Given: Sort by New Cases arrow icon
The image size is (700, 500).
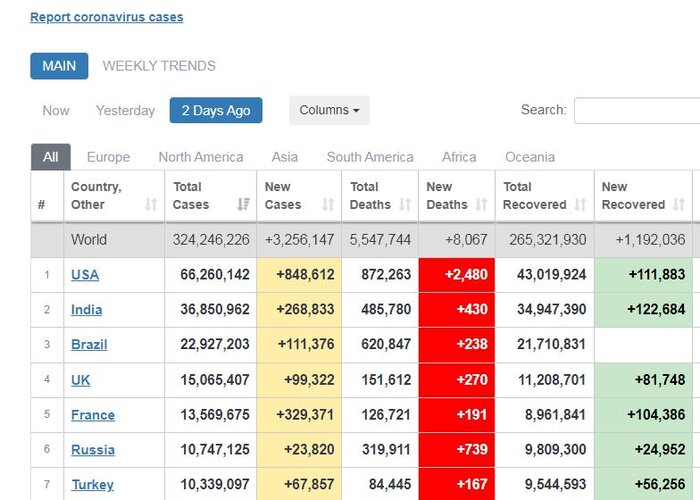Looking at the screenshot, I should coord(327,205).
